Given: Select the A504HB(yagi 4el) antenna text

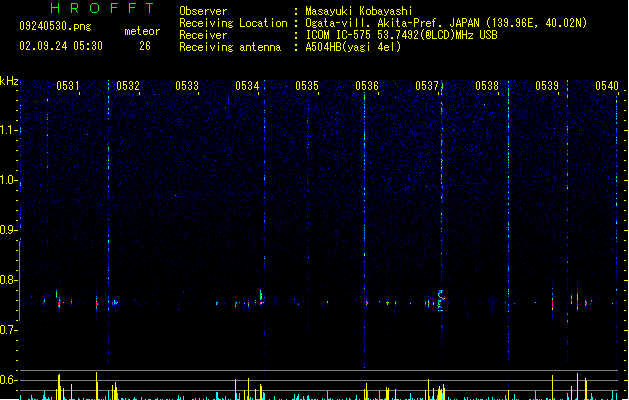Looking at the screenshot, I should pos(353,47).
